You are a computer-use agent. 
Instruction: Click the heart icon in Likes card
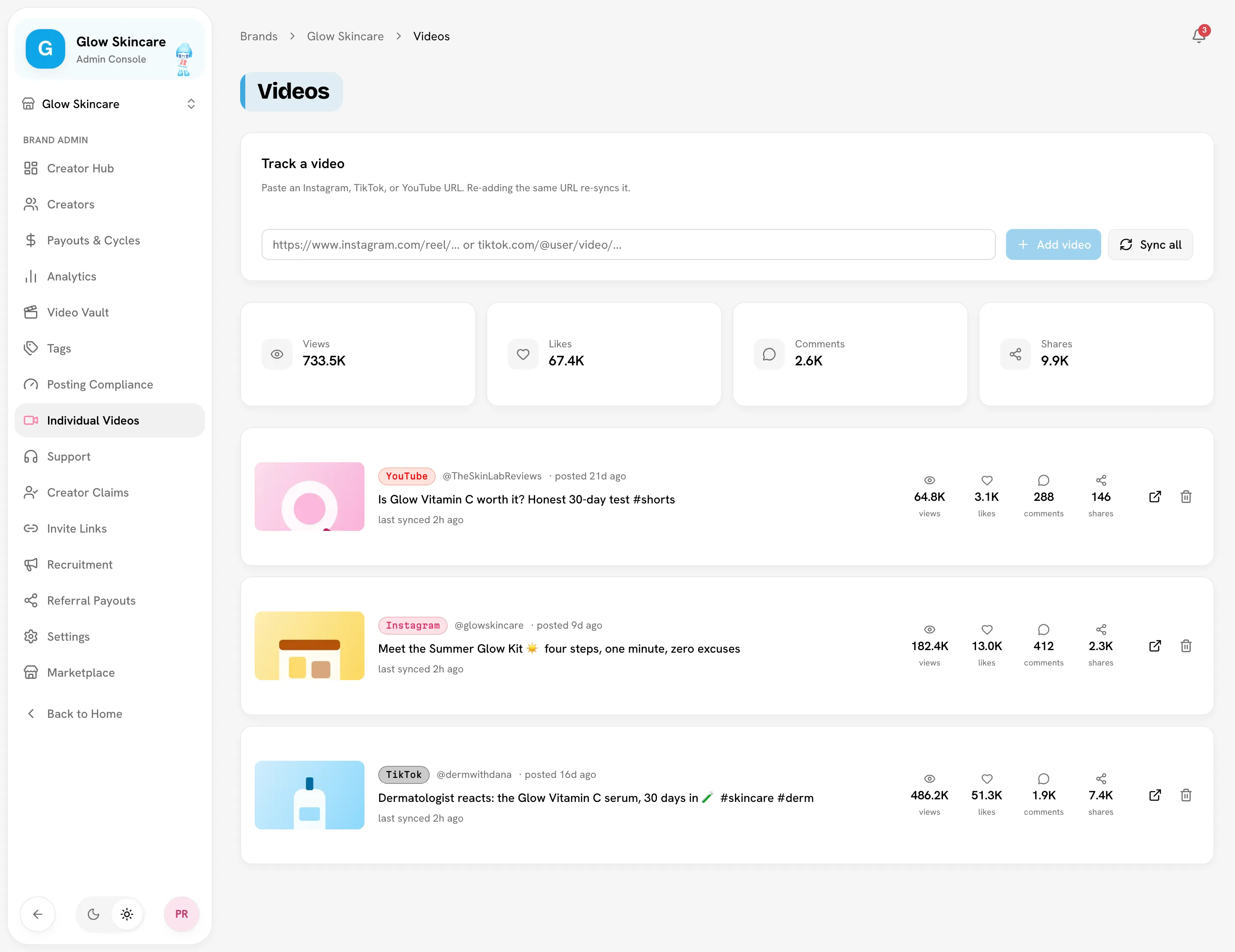coord(523,354)
